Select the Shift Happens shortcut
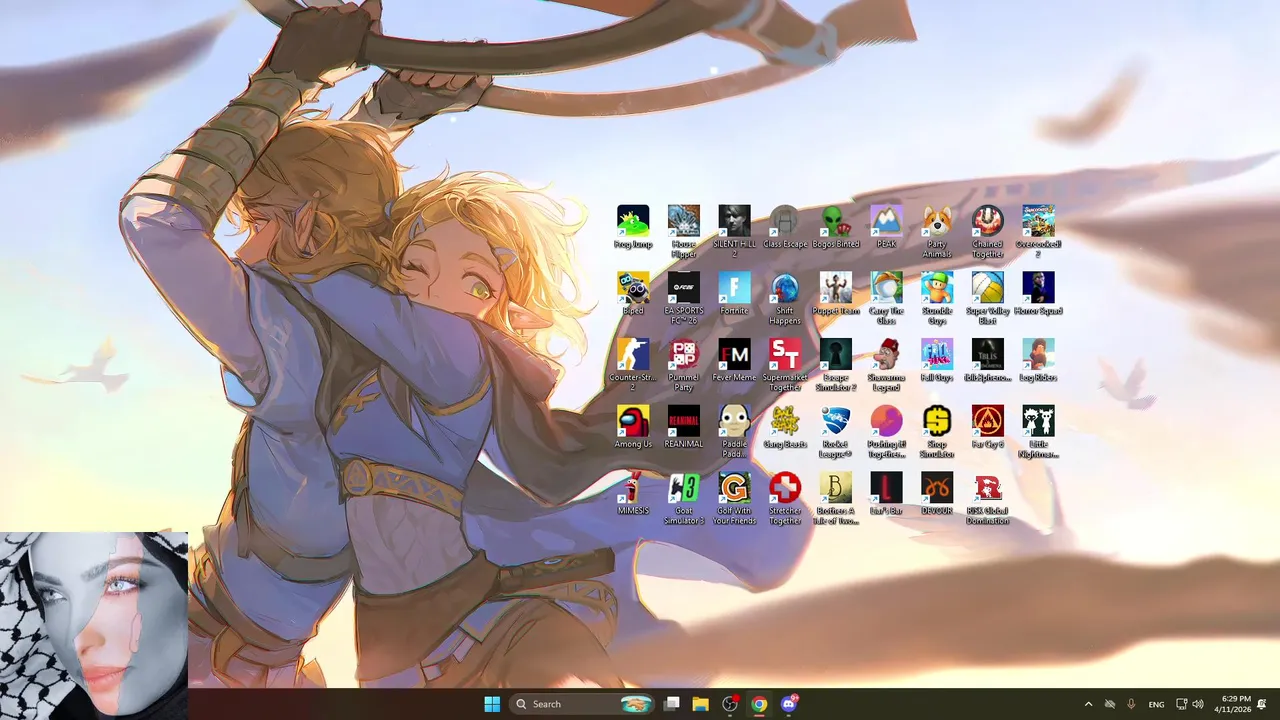1280x720 pixels. pos(785,298)
